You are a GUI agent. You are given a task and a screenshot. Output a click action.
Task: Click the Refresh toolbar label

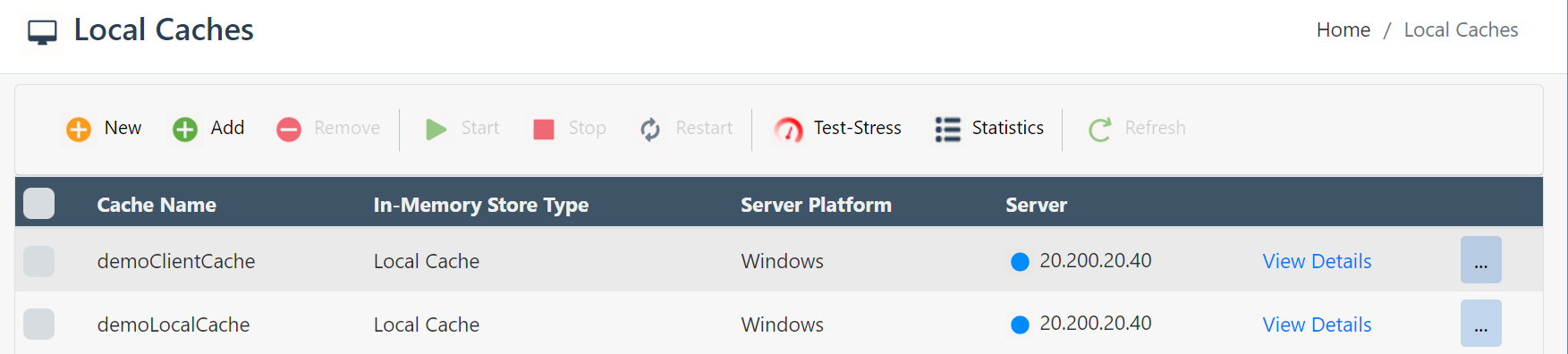(1155, 128)
